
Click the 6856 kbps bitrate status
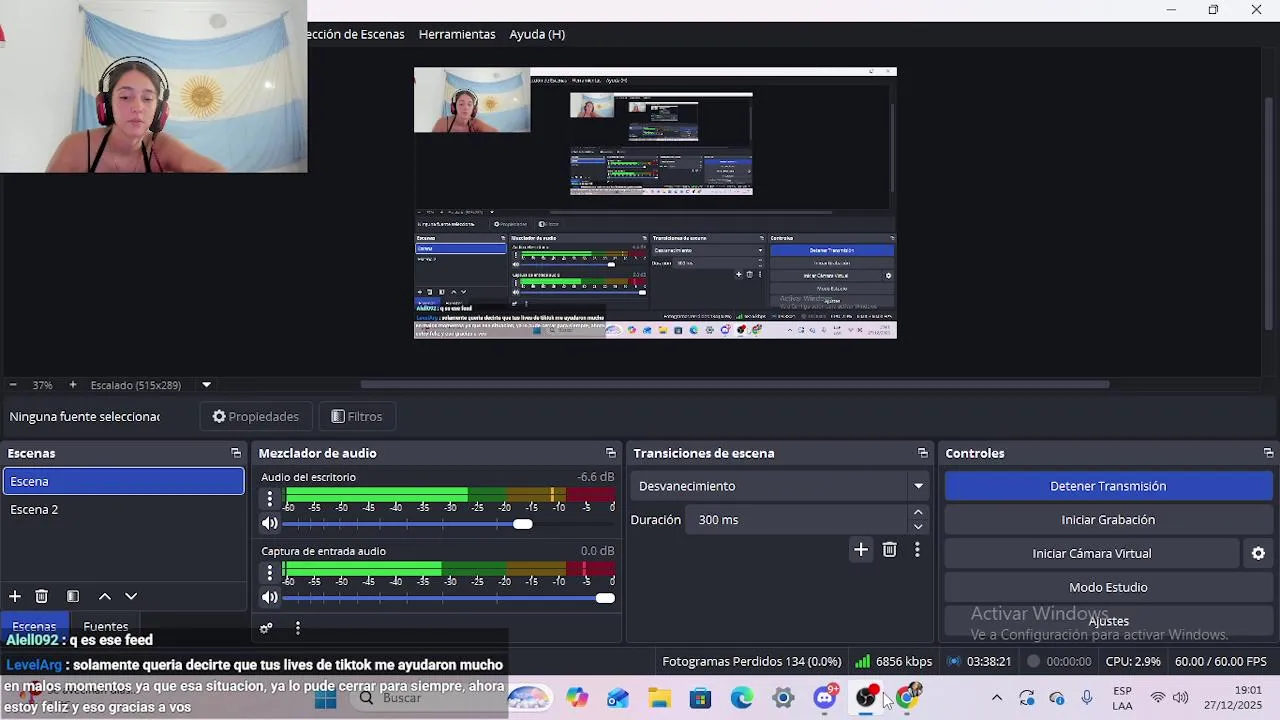coord(893,661)
